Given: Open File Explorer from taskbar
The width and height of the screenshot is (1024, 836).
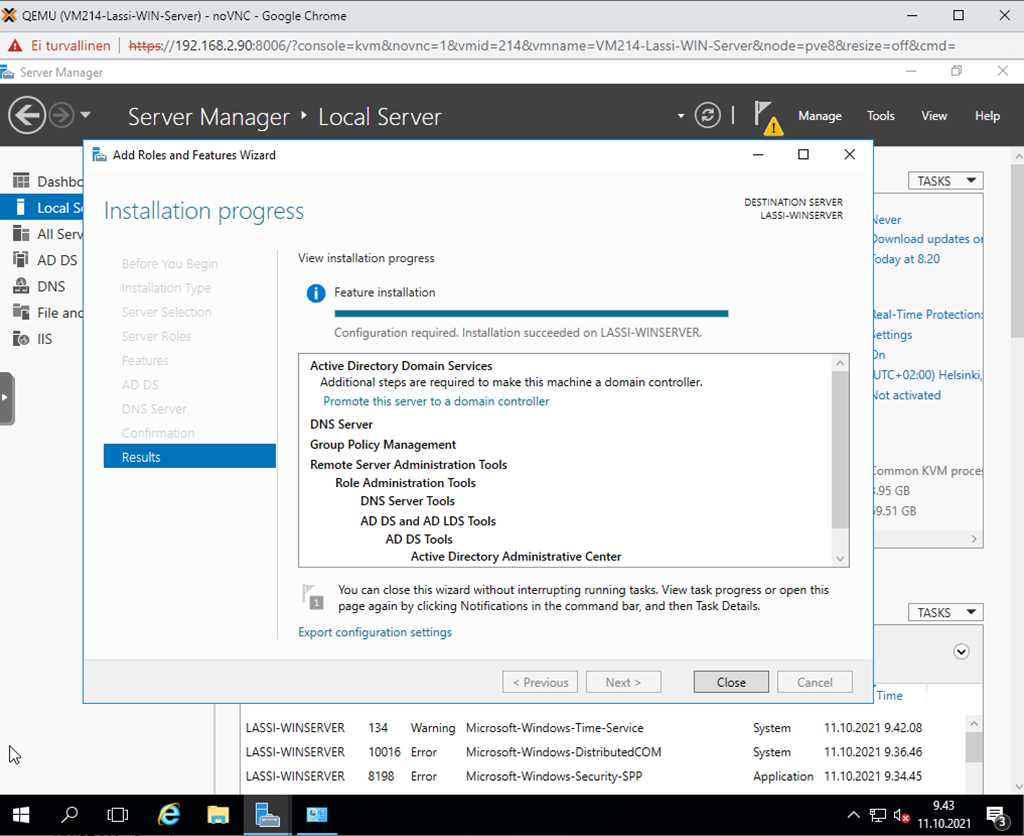Looking at the screenshot, I should pos(218,814).
